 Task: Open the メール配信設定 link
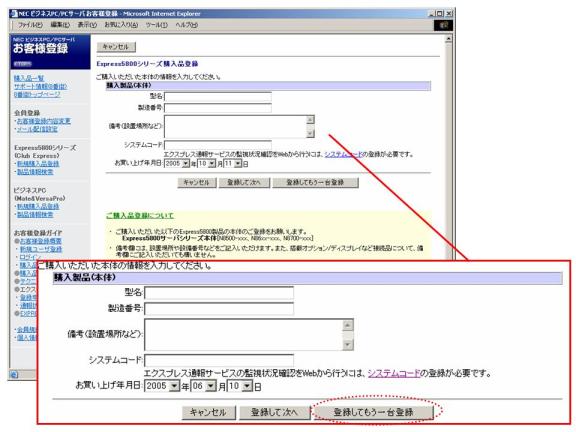click(x=37, y=129)
